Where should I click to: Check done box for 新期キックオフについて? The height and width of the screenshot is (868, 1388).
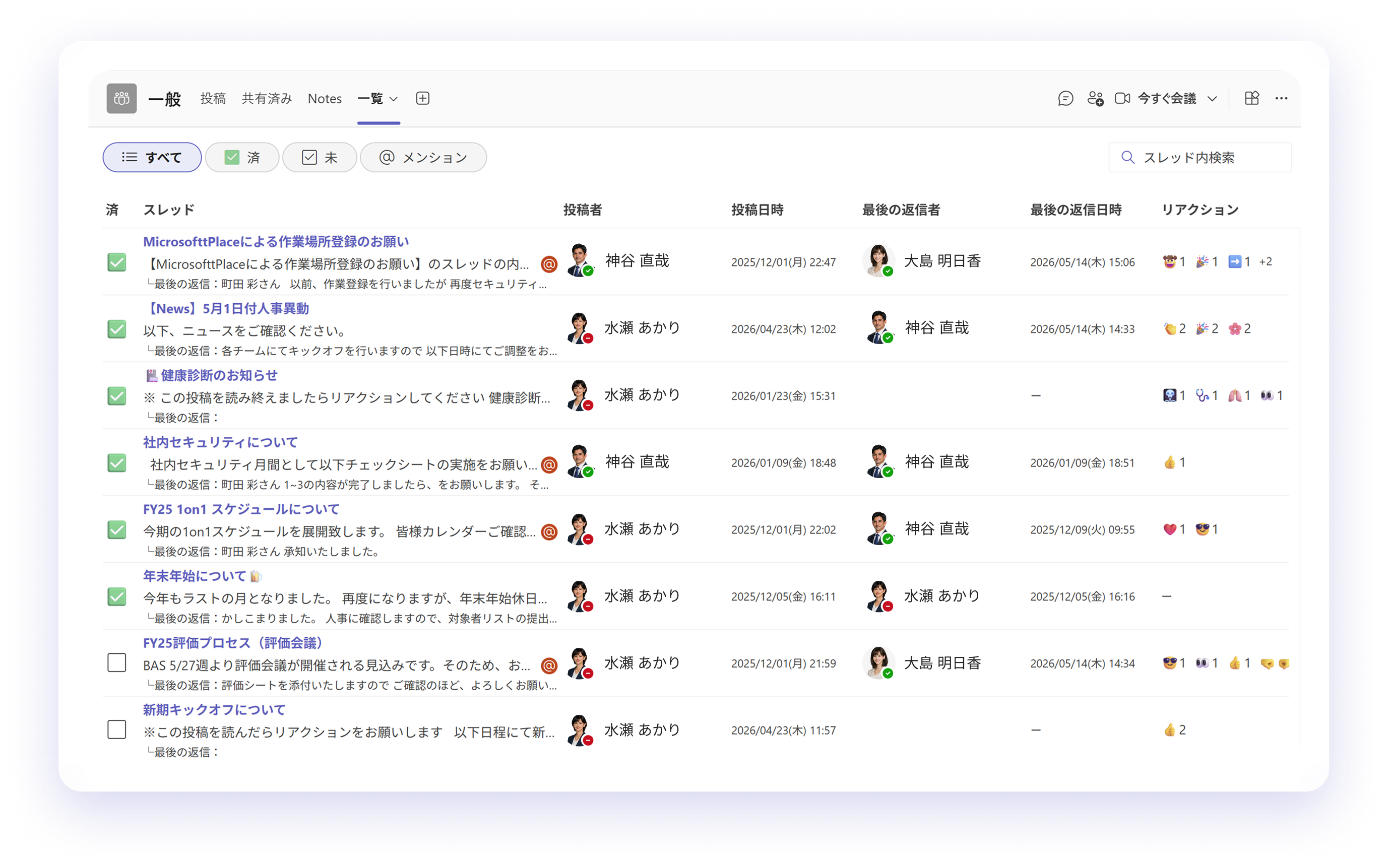pyautogui.click(x=116, y=729)
